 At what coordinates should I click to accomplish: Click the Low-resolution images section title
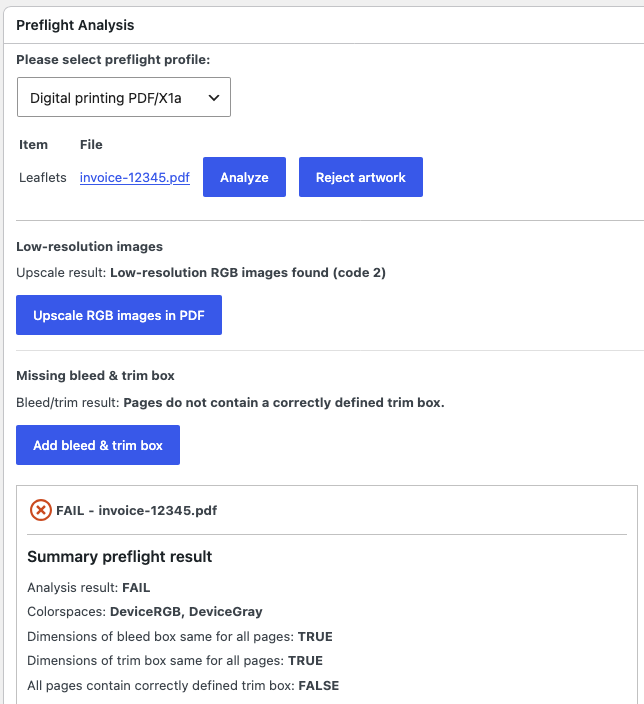click(x=89, y=246)
